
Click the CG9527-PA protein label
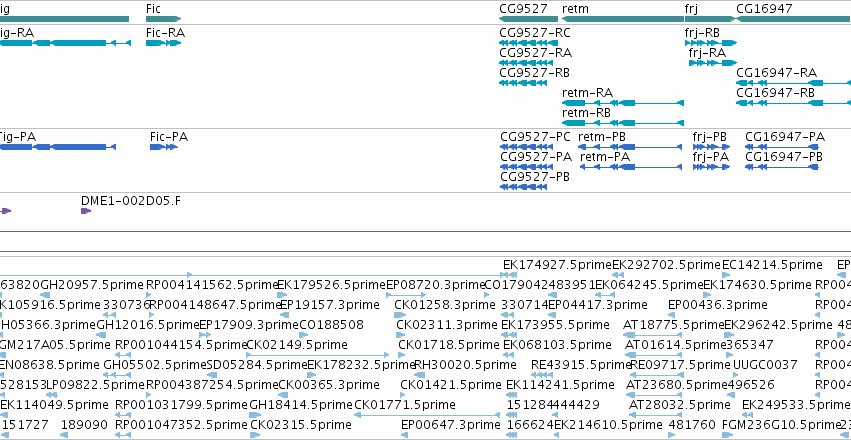tap(536, 157)
